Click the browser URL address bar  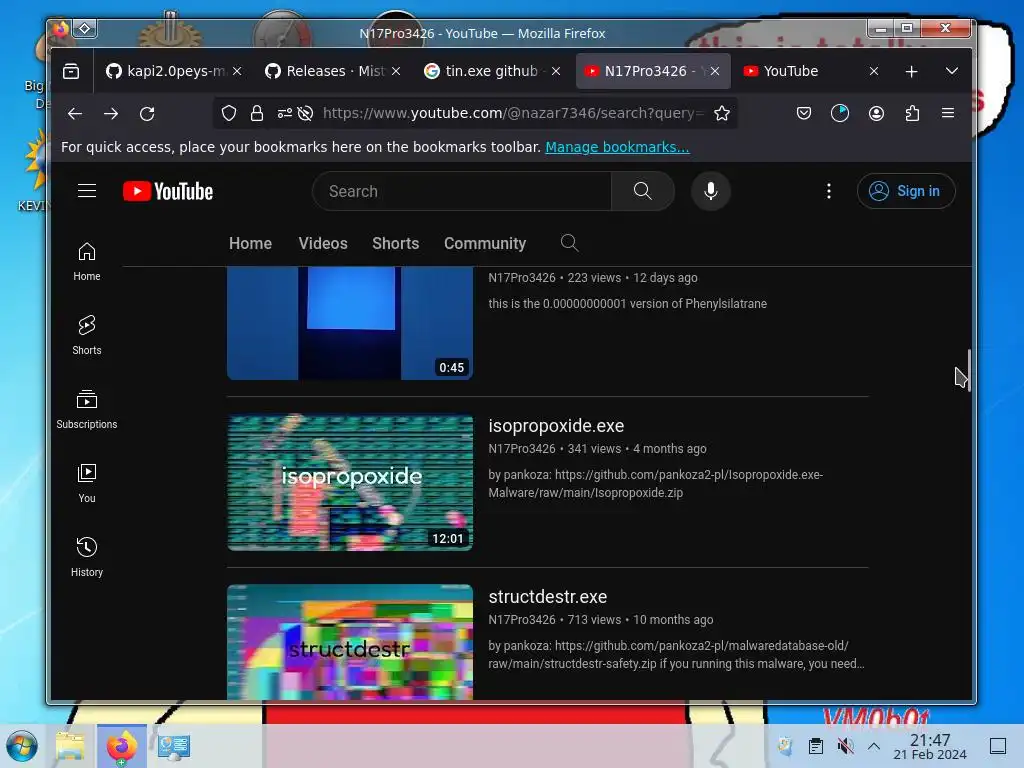[x=513, y=114]
